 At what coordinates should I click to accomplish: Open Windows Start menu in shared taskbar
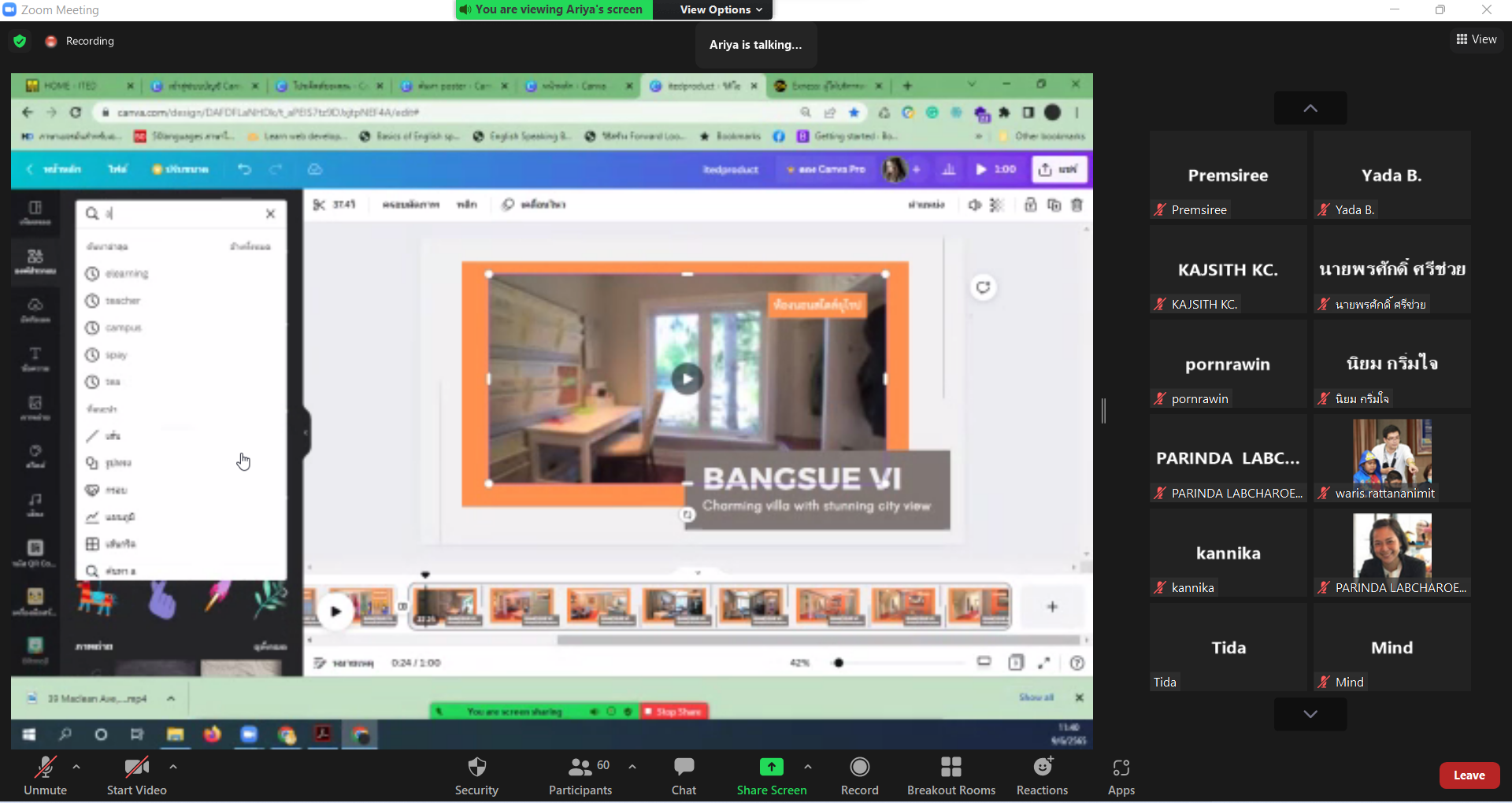click(29, 735)
